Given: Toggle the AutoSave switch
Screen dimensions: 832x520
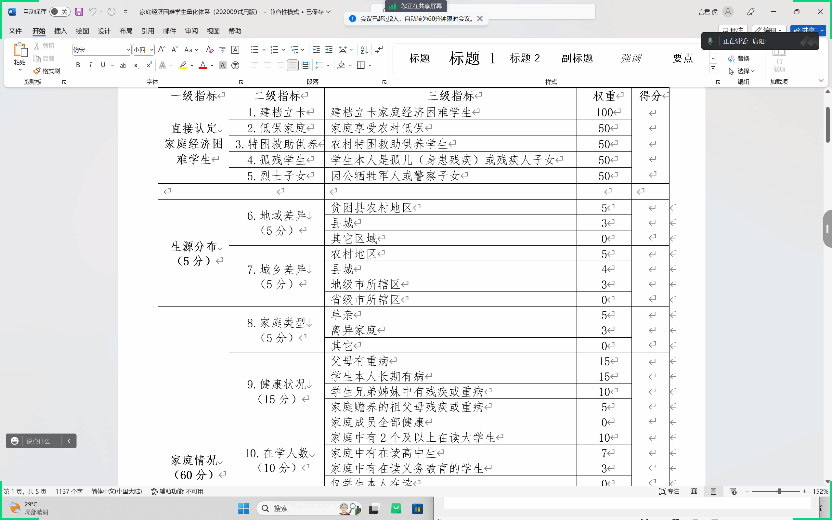Looking at the screenshot, I should pos(59,11).
